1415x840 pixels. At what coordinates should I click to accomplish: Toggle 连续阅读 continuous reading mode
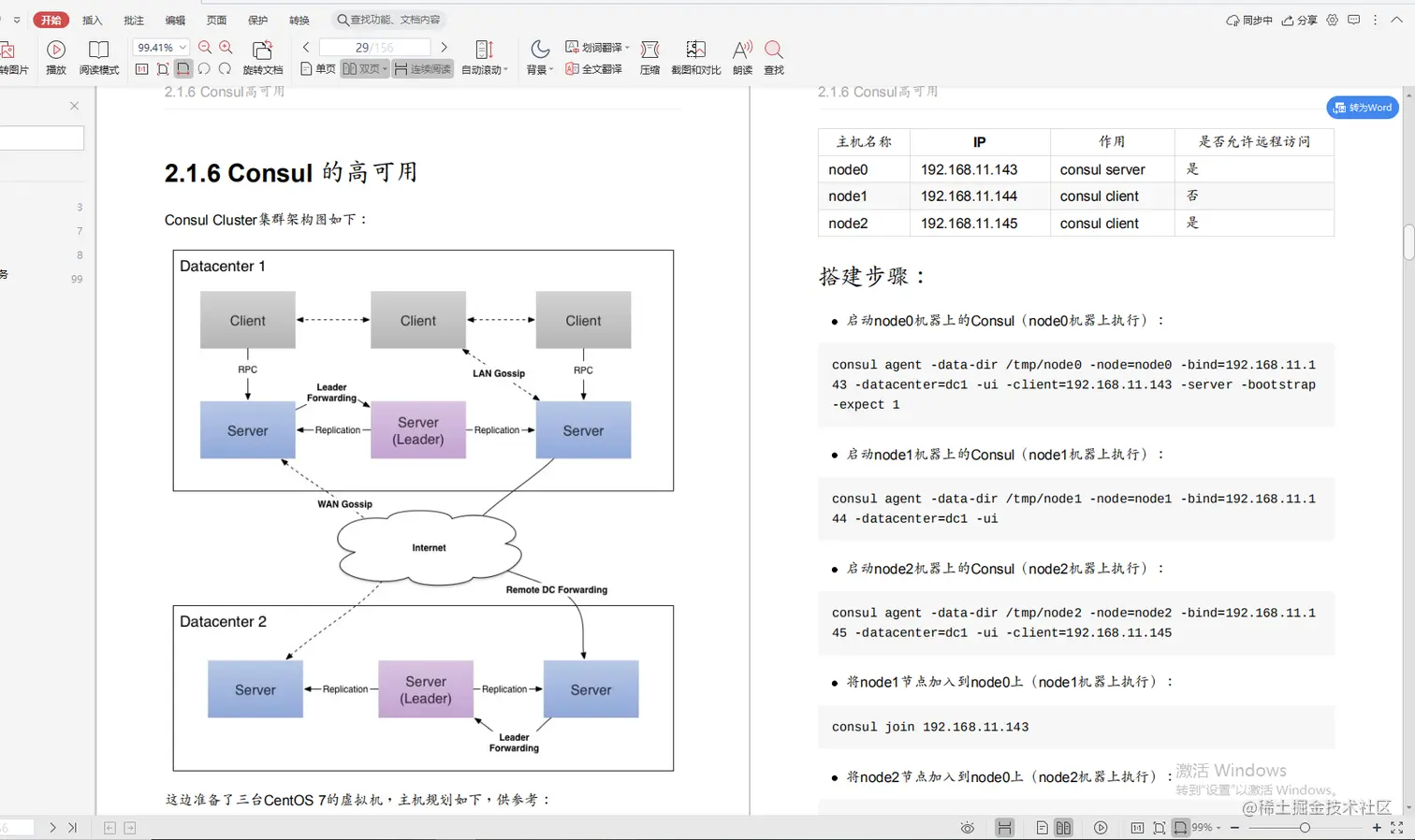click(422, 67)
